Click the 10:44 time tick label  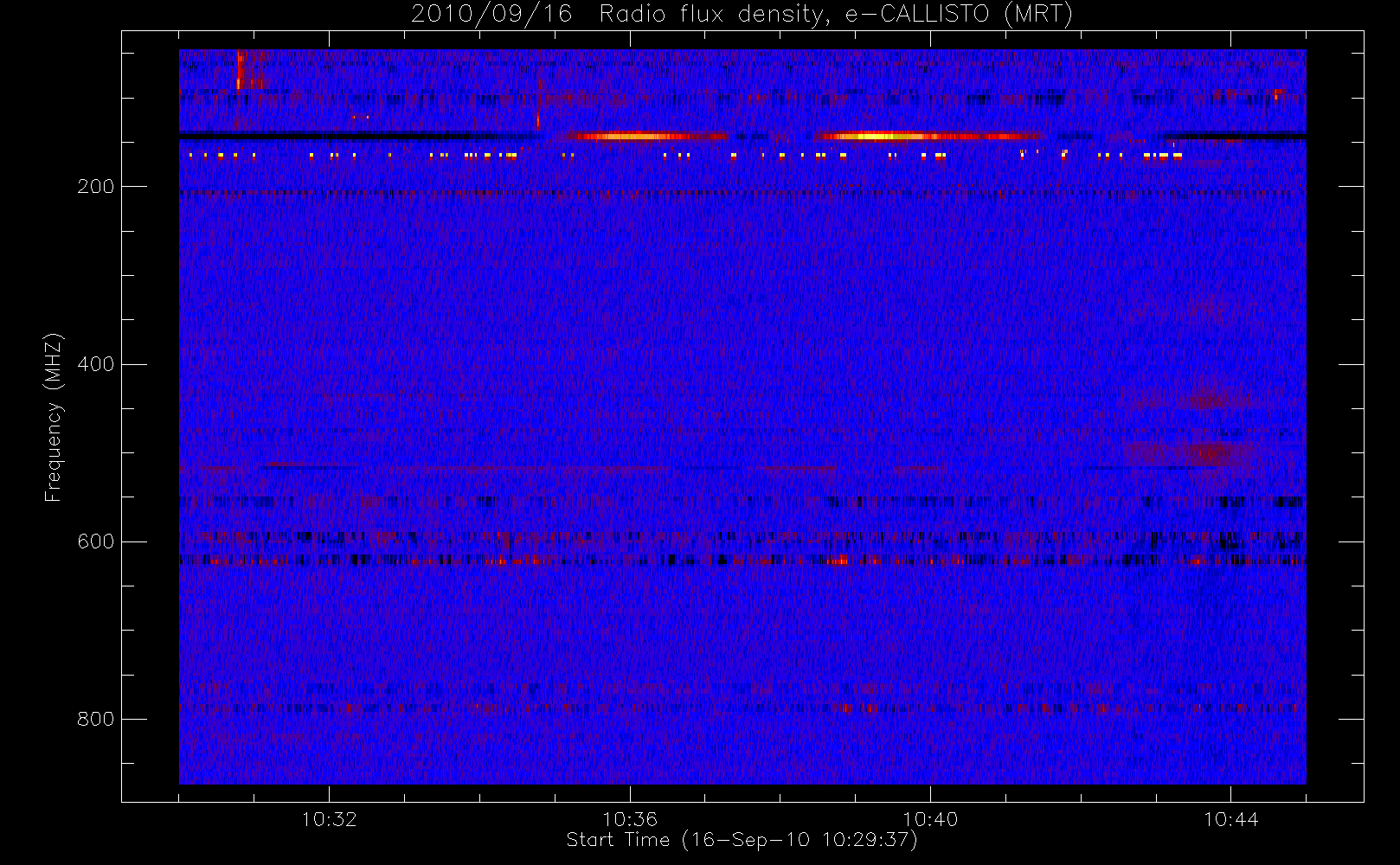point(1231,819)
